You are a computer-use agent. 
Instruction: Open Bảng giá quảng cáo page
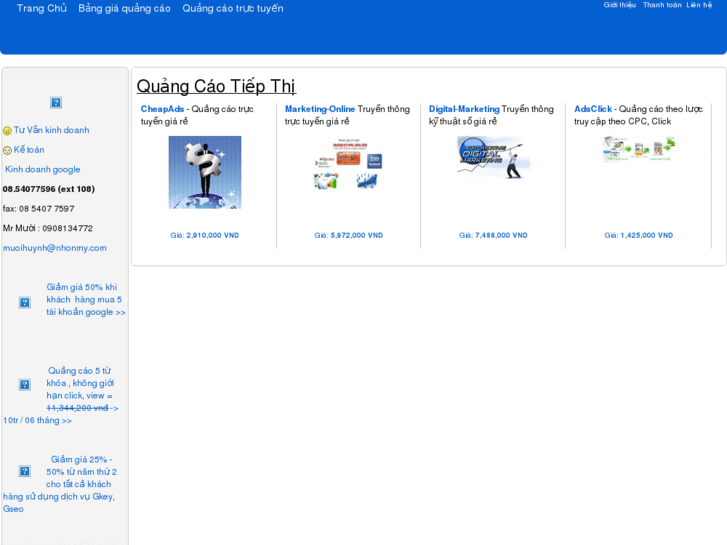point(124,8)
